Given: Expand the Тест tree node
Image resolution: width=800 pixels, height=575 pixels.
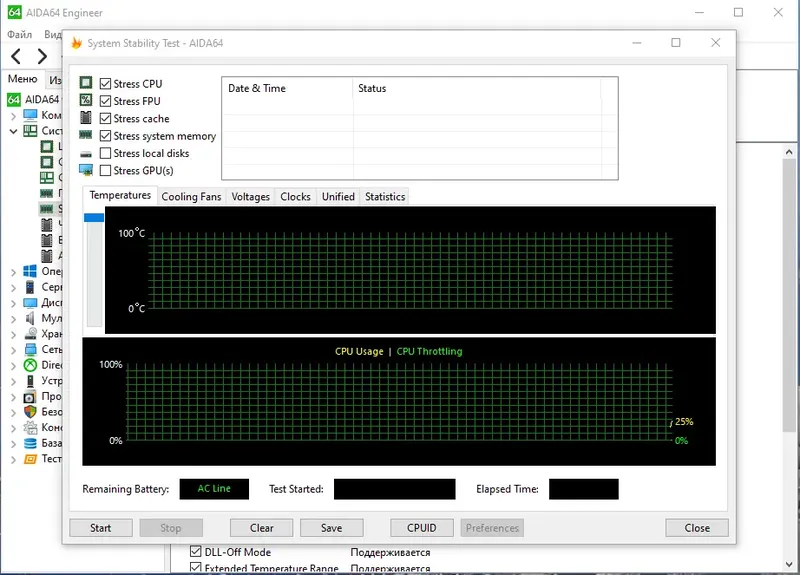Looking at the screenshot, I should tap(13, 459).
